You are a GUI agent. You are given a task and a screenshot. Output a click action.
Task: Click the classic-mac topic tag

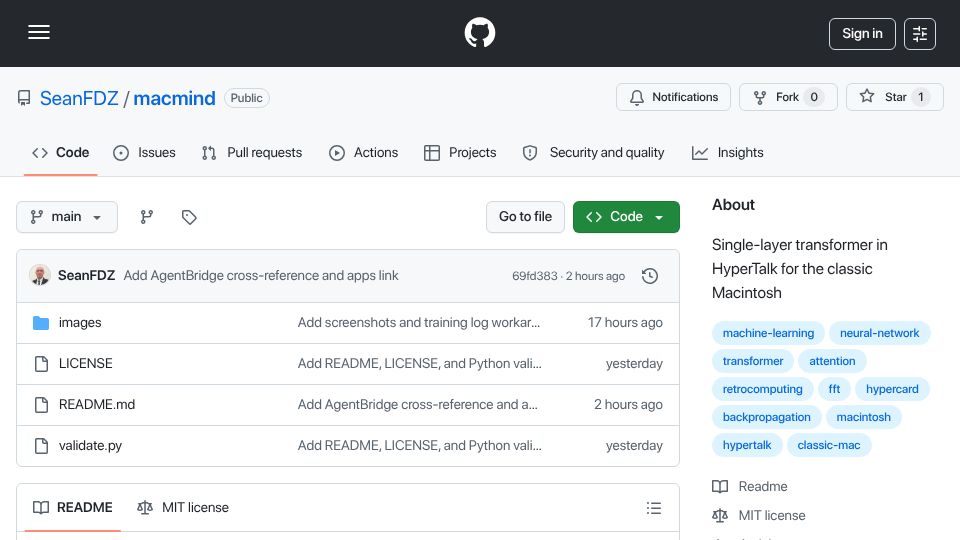pos(828,446)
